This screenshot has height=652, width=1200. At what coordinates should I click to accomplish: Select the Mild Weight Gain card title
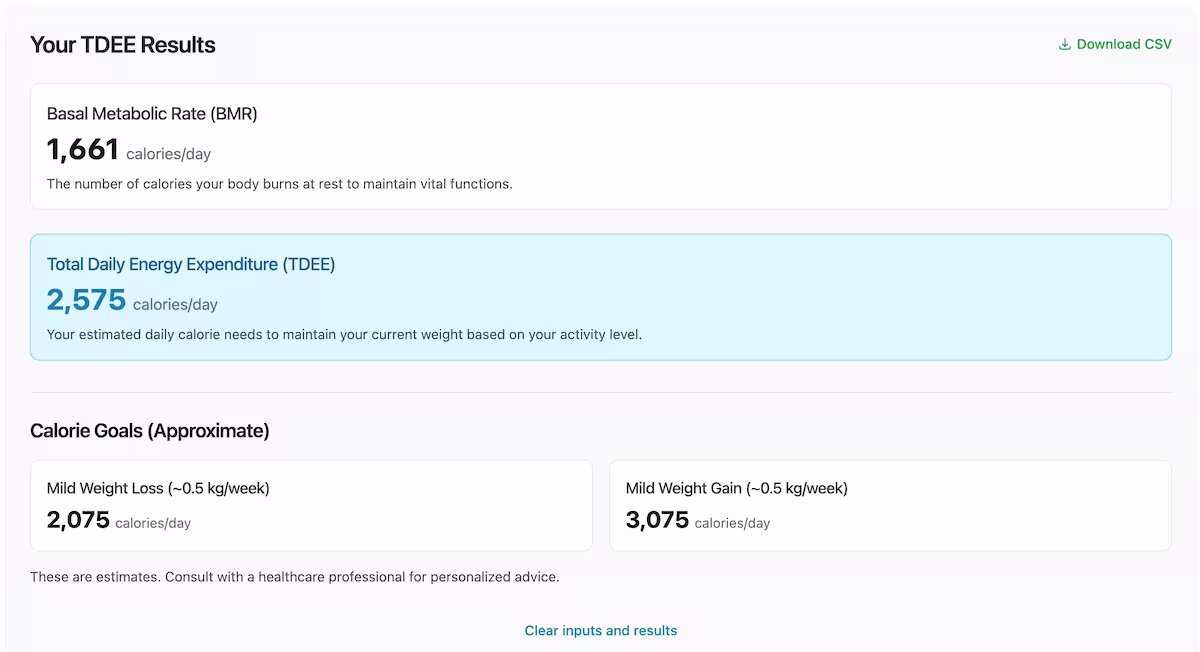[x=736, y=489]
